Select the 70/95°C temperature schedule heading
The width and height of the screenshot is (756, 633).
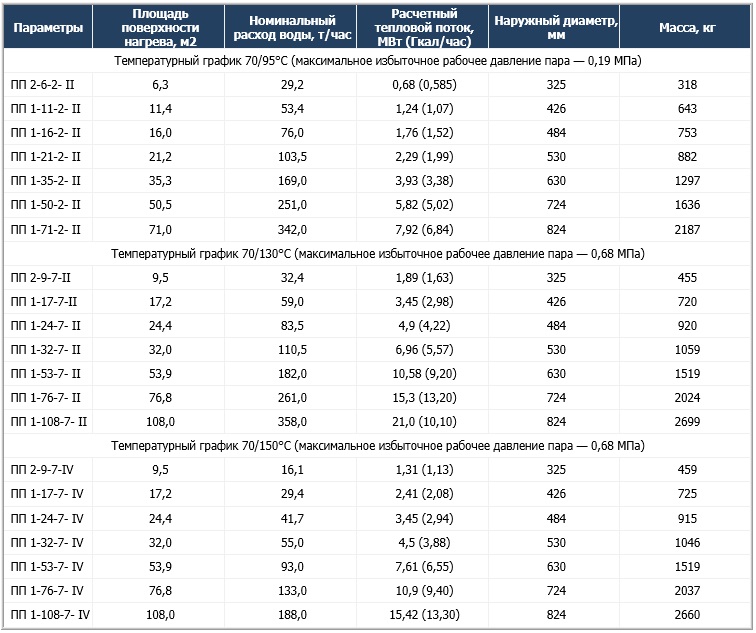378,61
